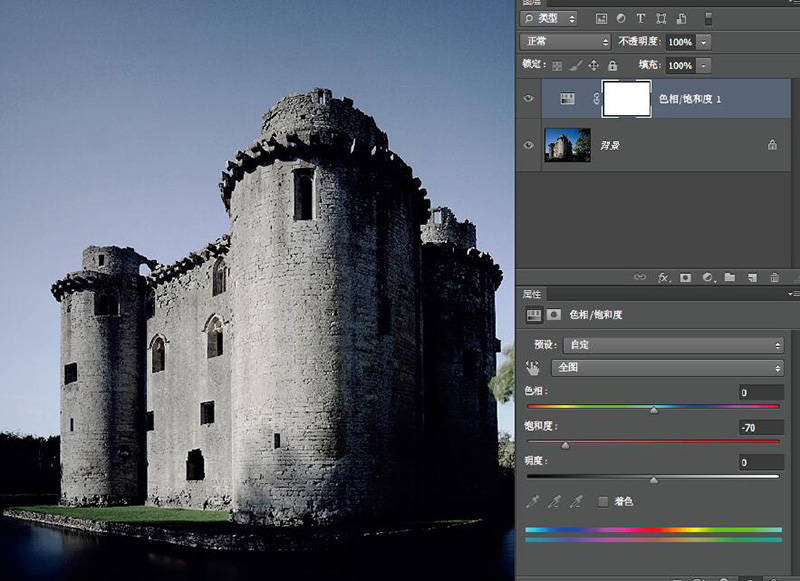This screenshot has height=581, width=800.
Task: Open the layer style fx menu
Action: coord(663,277)
